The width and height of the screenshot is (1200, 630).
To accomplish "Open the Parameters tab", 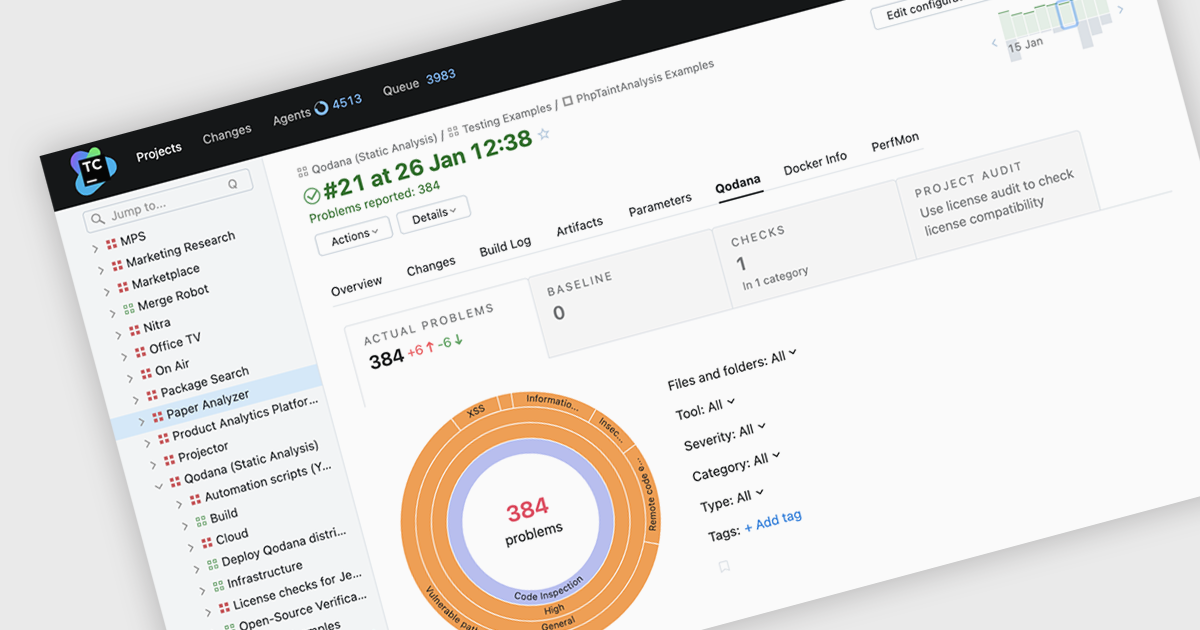I will click(660, 205).
